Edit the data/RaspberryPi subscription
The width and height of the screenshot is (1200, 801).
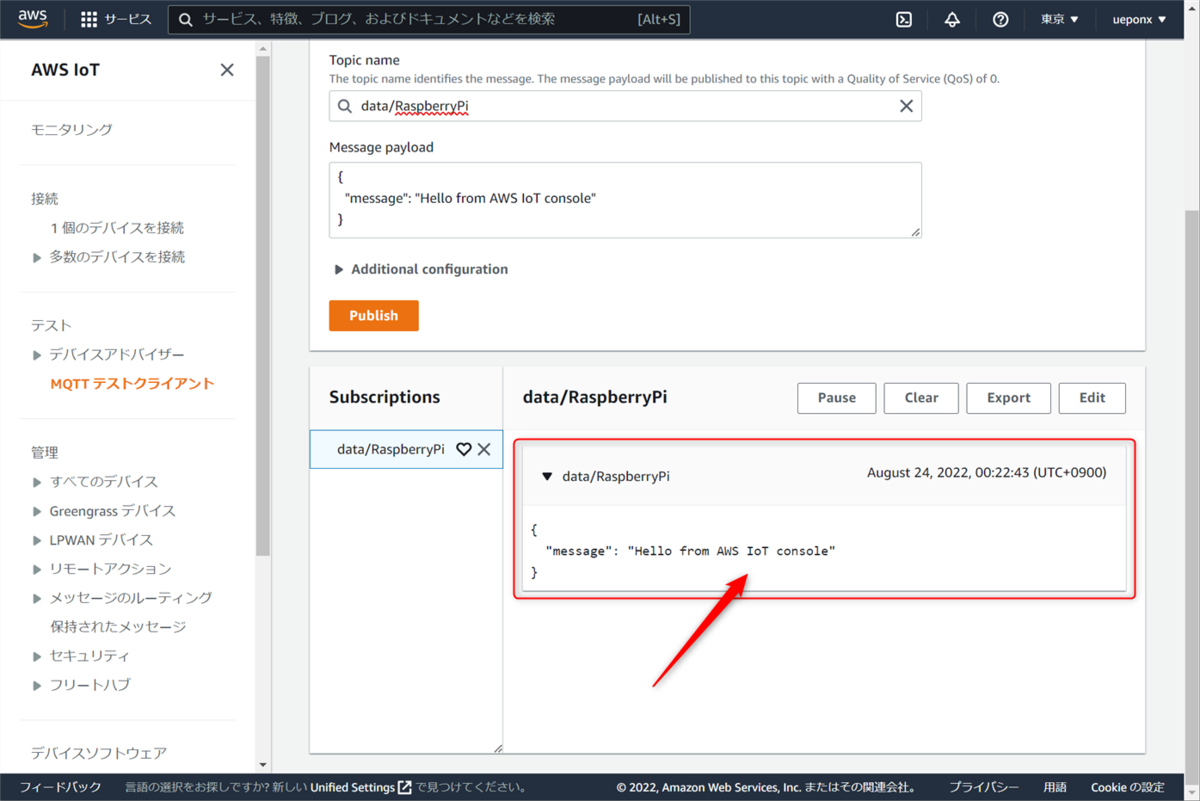click(x=1092, y=398)
